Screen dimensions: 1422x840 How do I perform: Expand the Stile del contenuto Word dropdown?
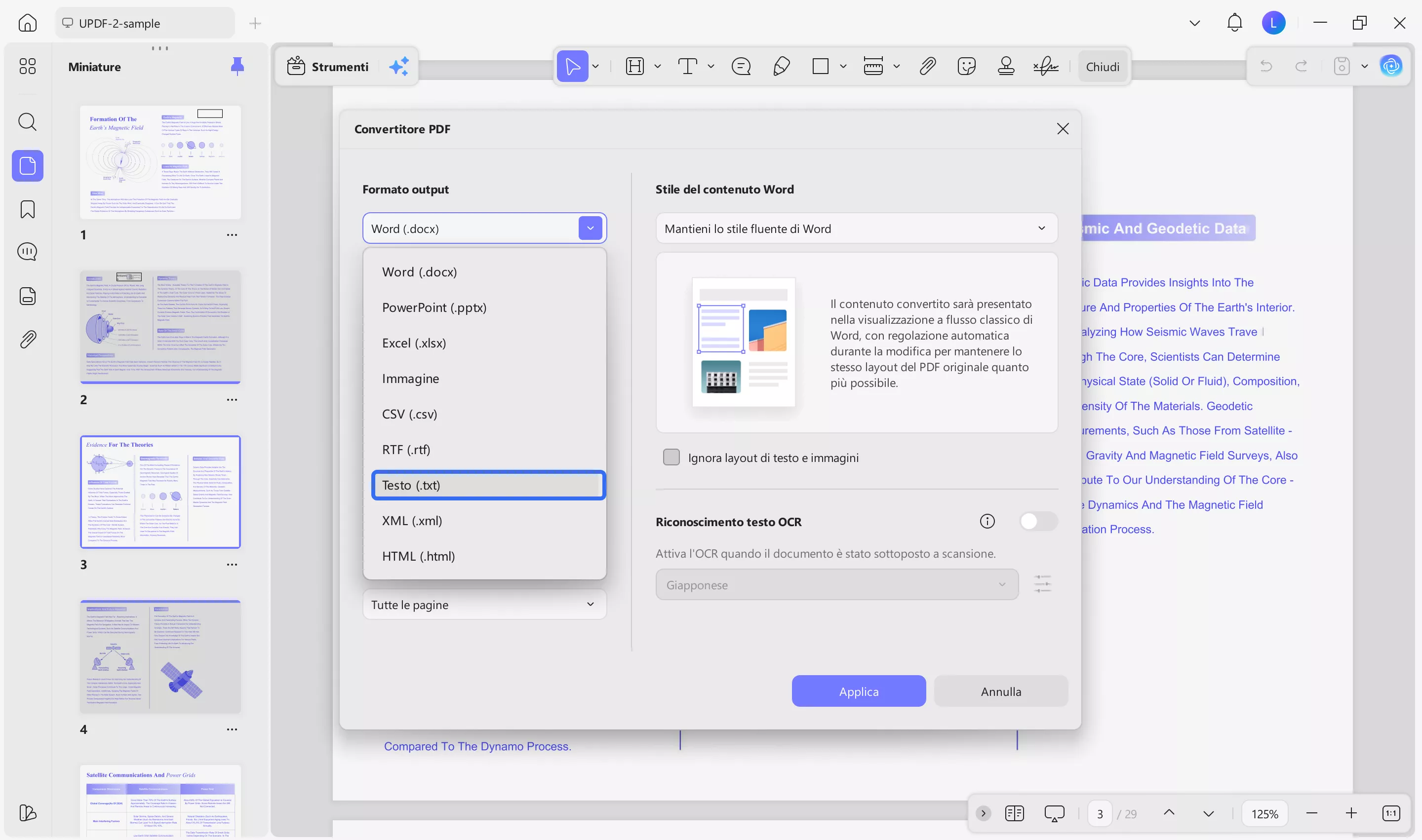pos(856,229)
